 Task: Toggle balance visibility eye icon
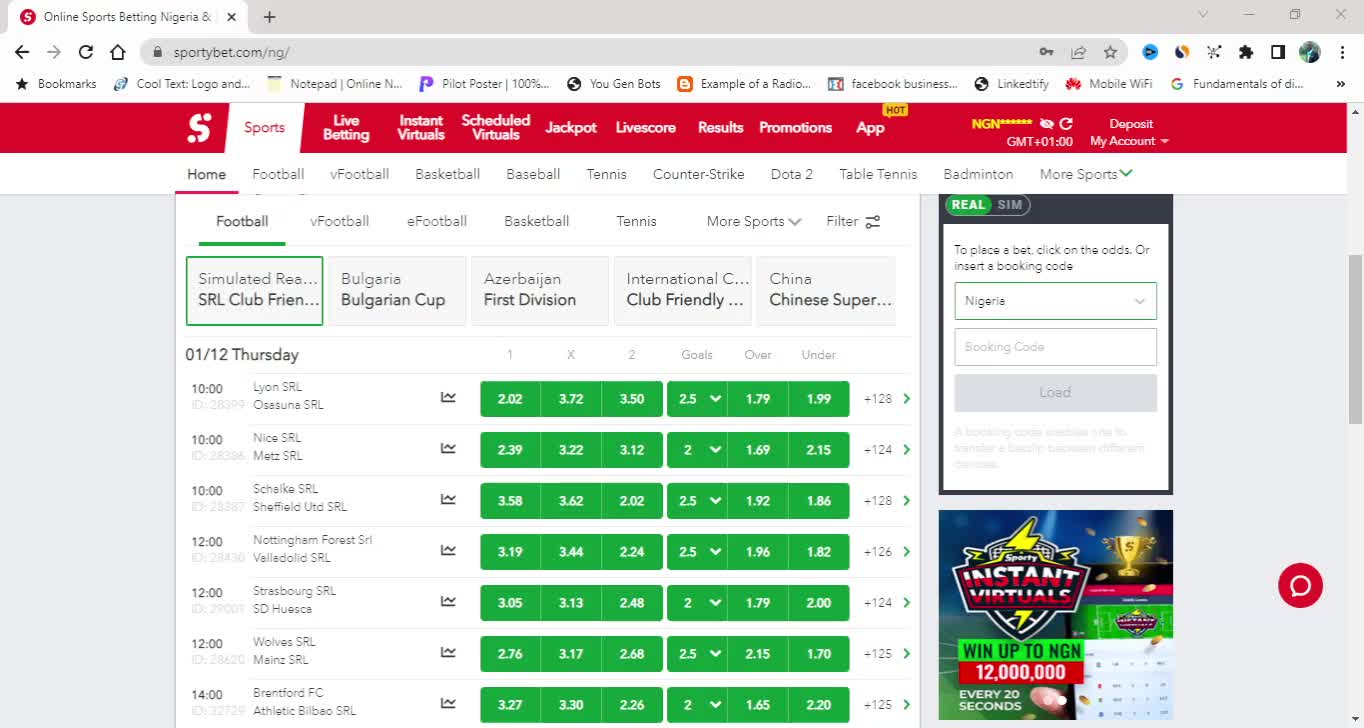(x=1046, y=124)
